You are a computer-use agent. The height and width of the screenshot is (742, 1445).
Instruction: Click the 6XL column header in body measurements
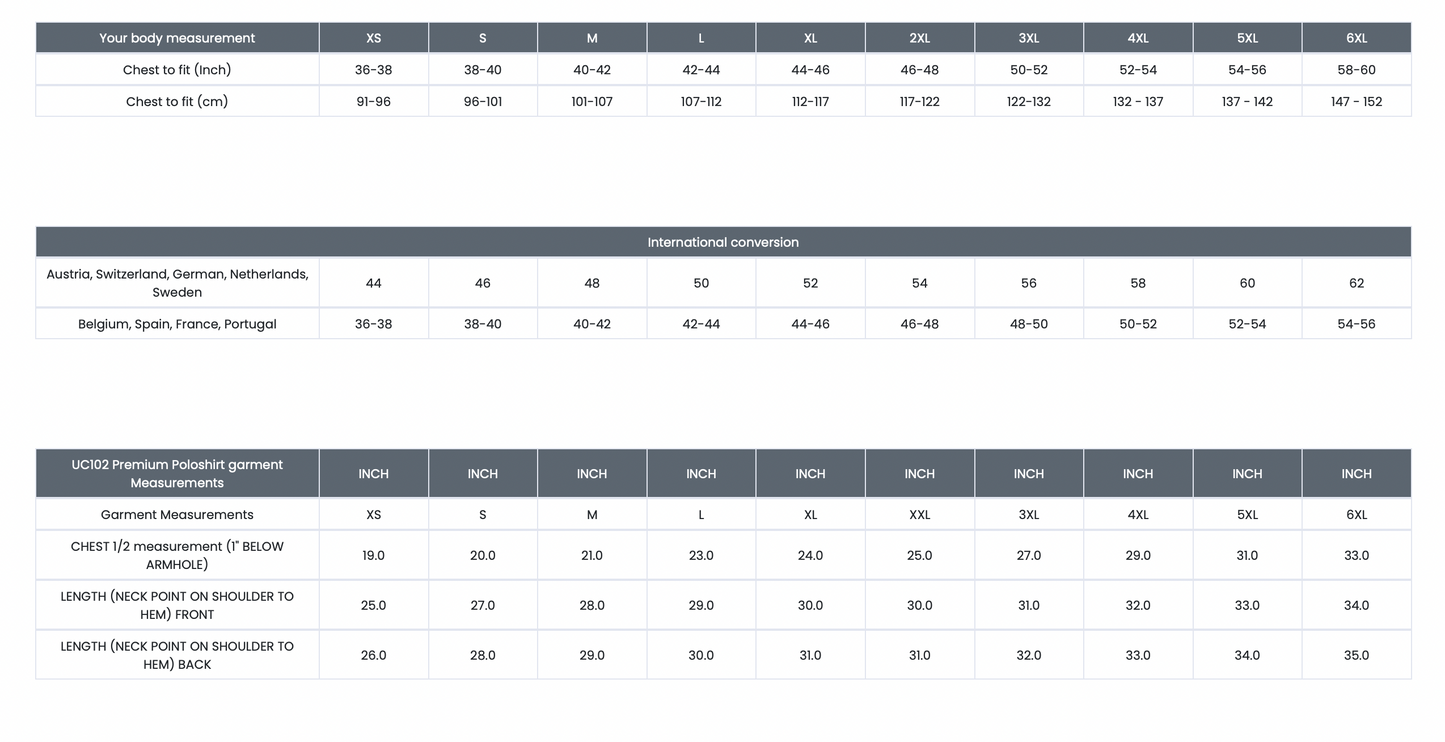pos(1356,38)
